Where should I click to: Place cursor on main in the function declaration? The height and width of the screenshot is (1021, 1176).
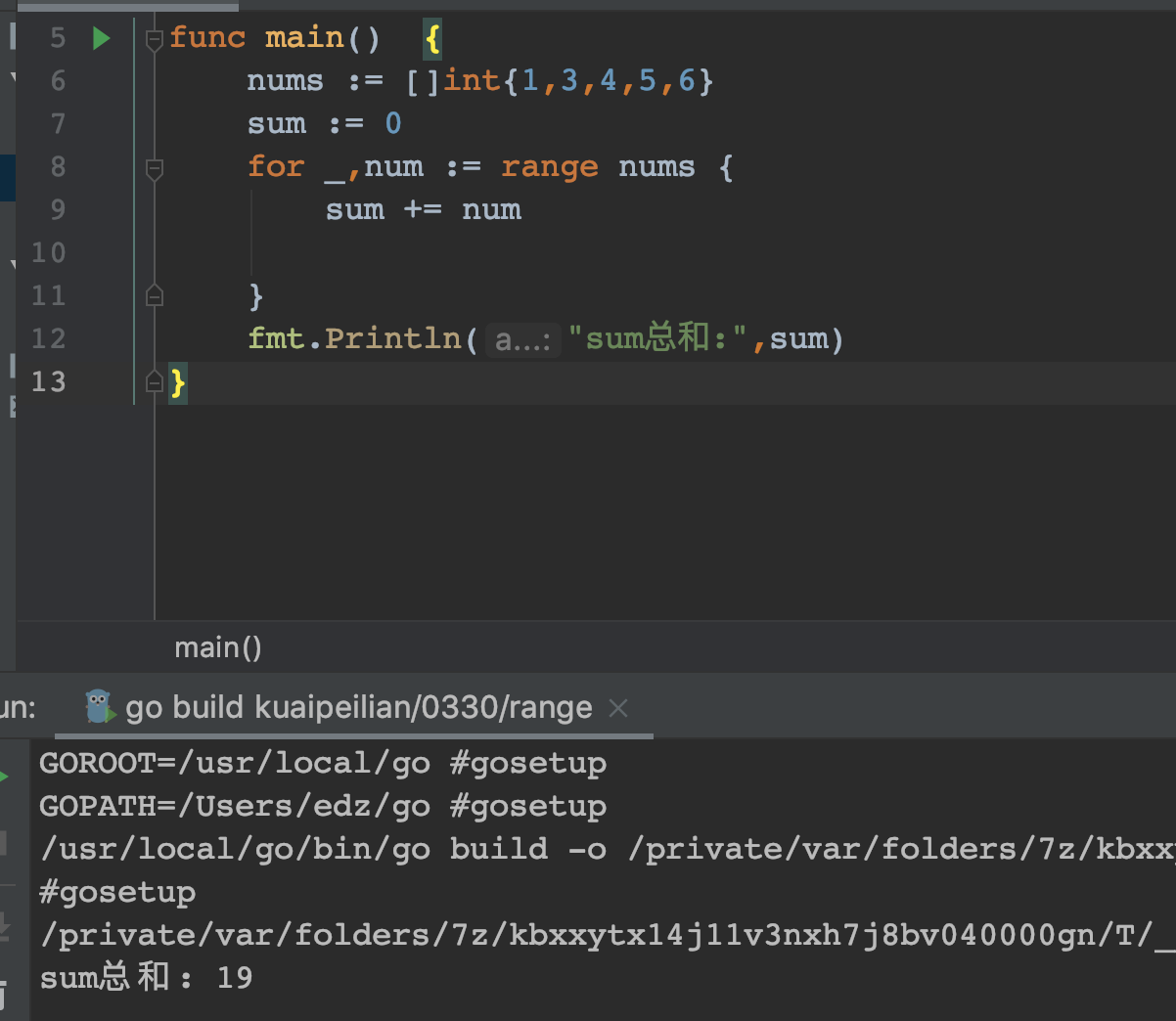[x=304, y=37]
